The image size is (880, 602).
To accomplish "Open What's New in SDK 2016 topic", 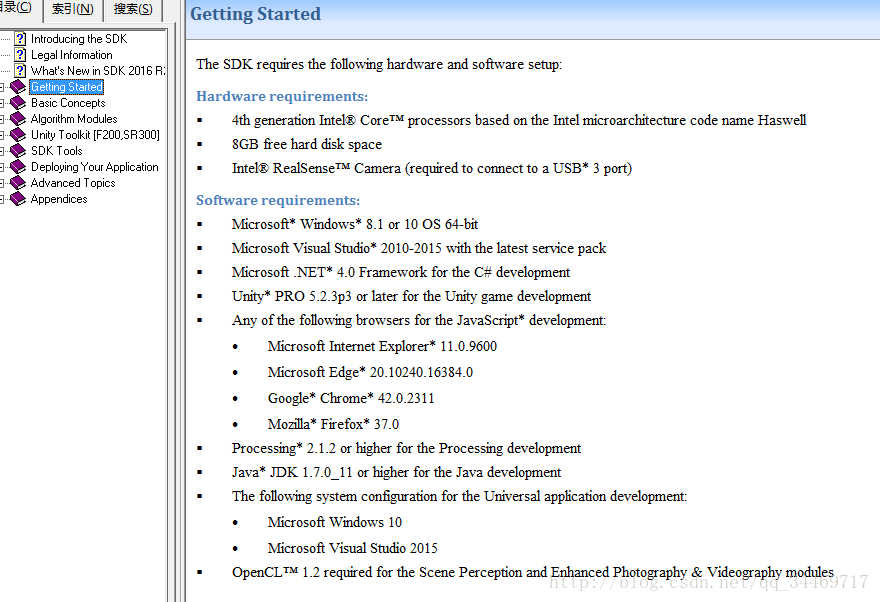I will pos(98,71).
